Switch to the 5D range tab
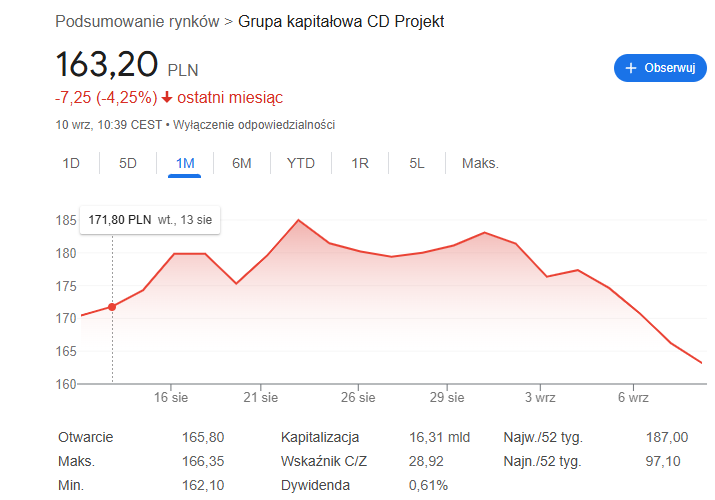Viewport: 715px width, 500px height. [128, 163]
